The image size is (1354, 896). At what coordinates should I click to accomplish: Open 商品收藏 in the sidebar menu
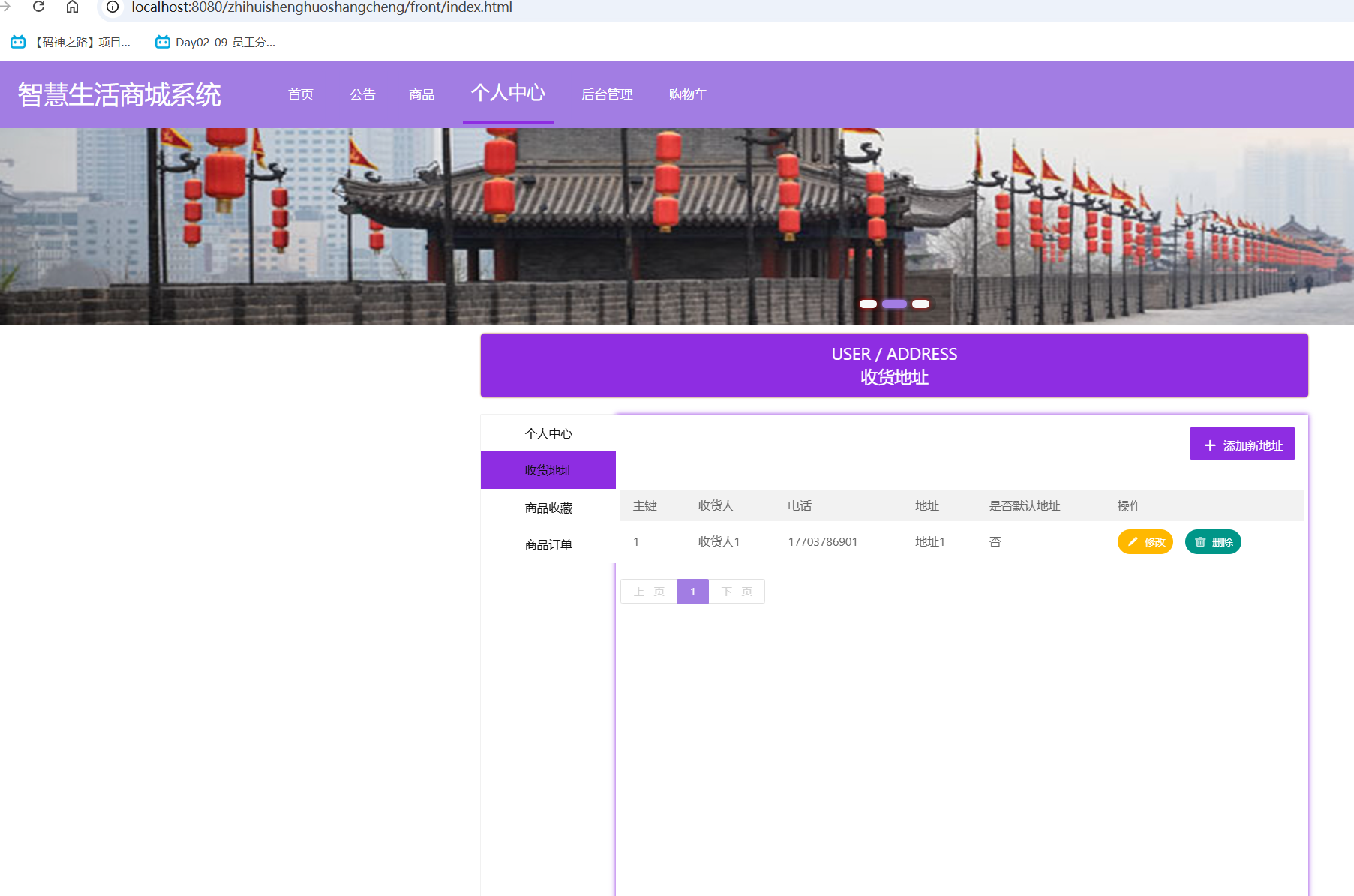[x=548, y=508]
